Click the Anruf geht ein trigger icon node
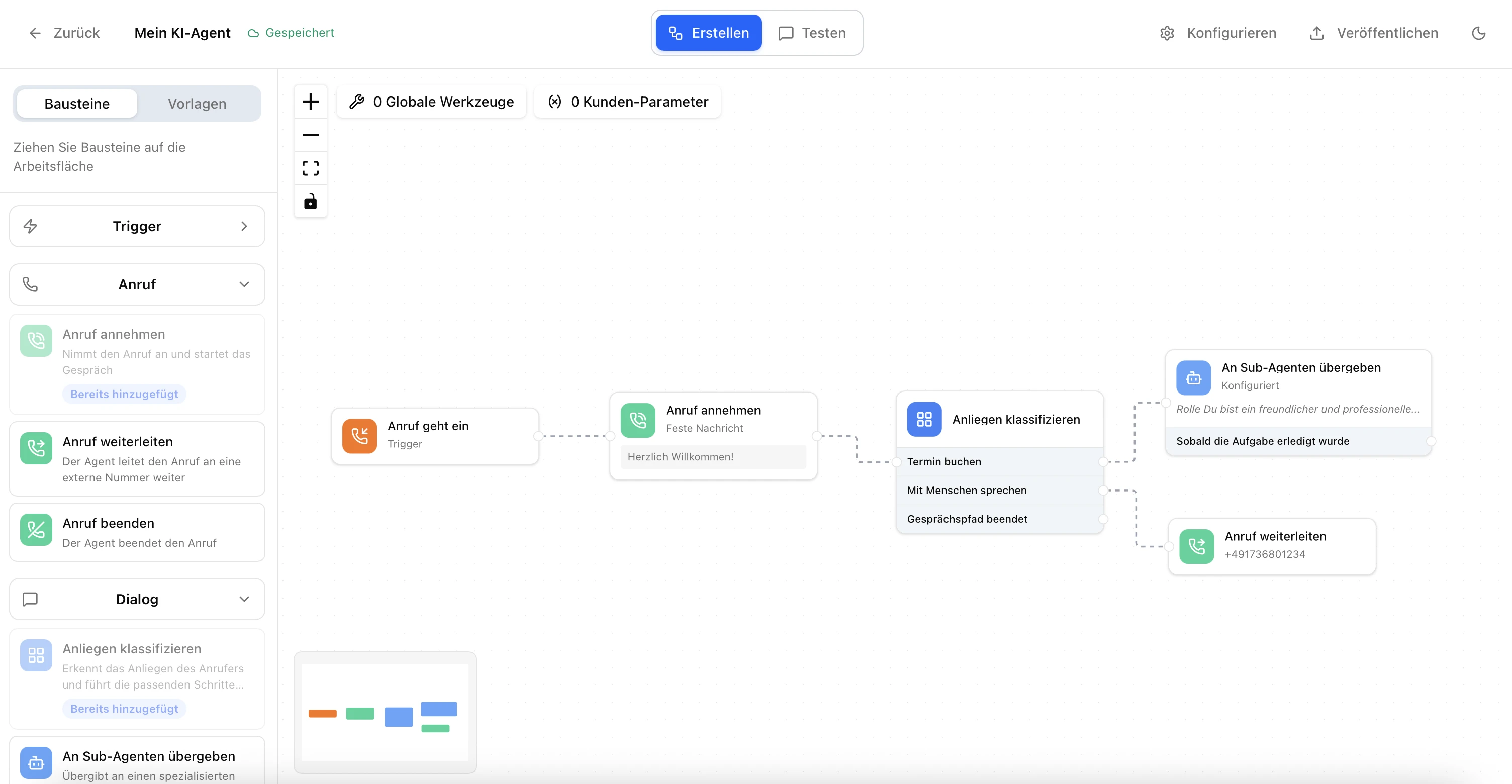The width and height of the screenshot is (1512, 784). pos(360,435)
